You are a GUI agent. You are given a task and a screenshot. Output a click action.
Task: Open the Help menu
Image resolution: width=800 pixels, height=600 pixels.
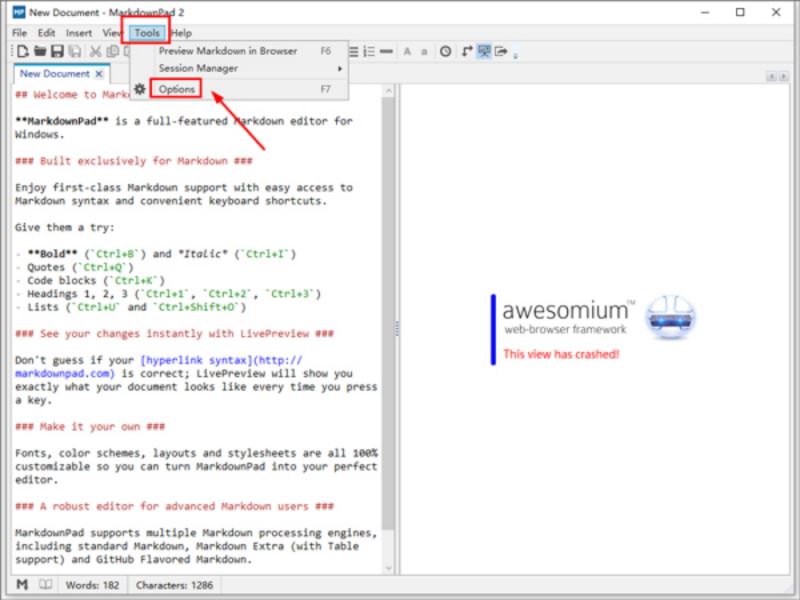tap(181, 33)
